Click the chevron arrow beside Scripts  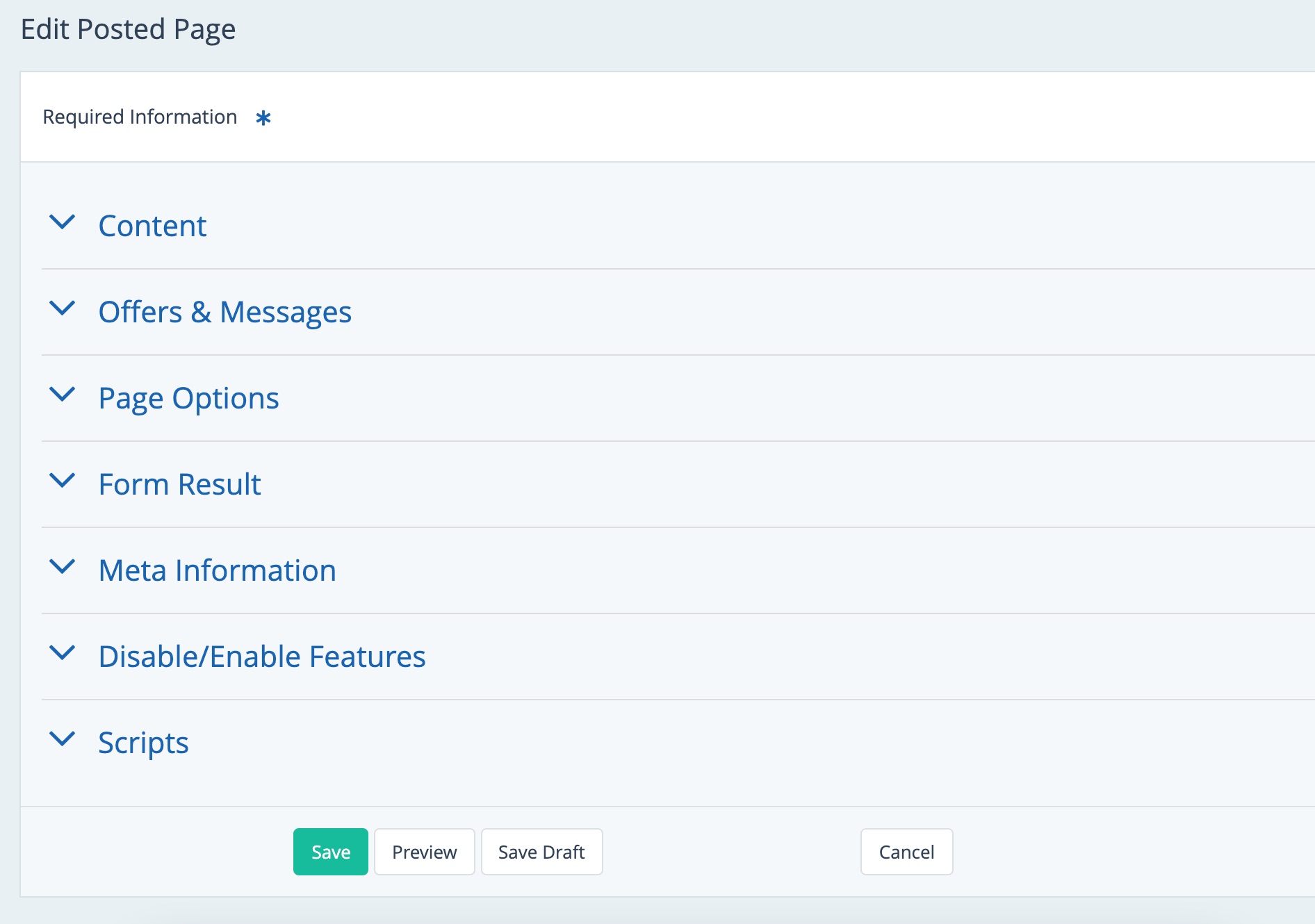63,739
